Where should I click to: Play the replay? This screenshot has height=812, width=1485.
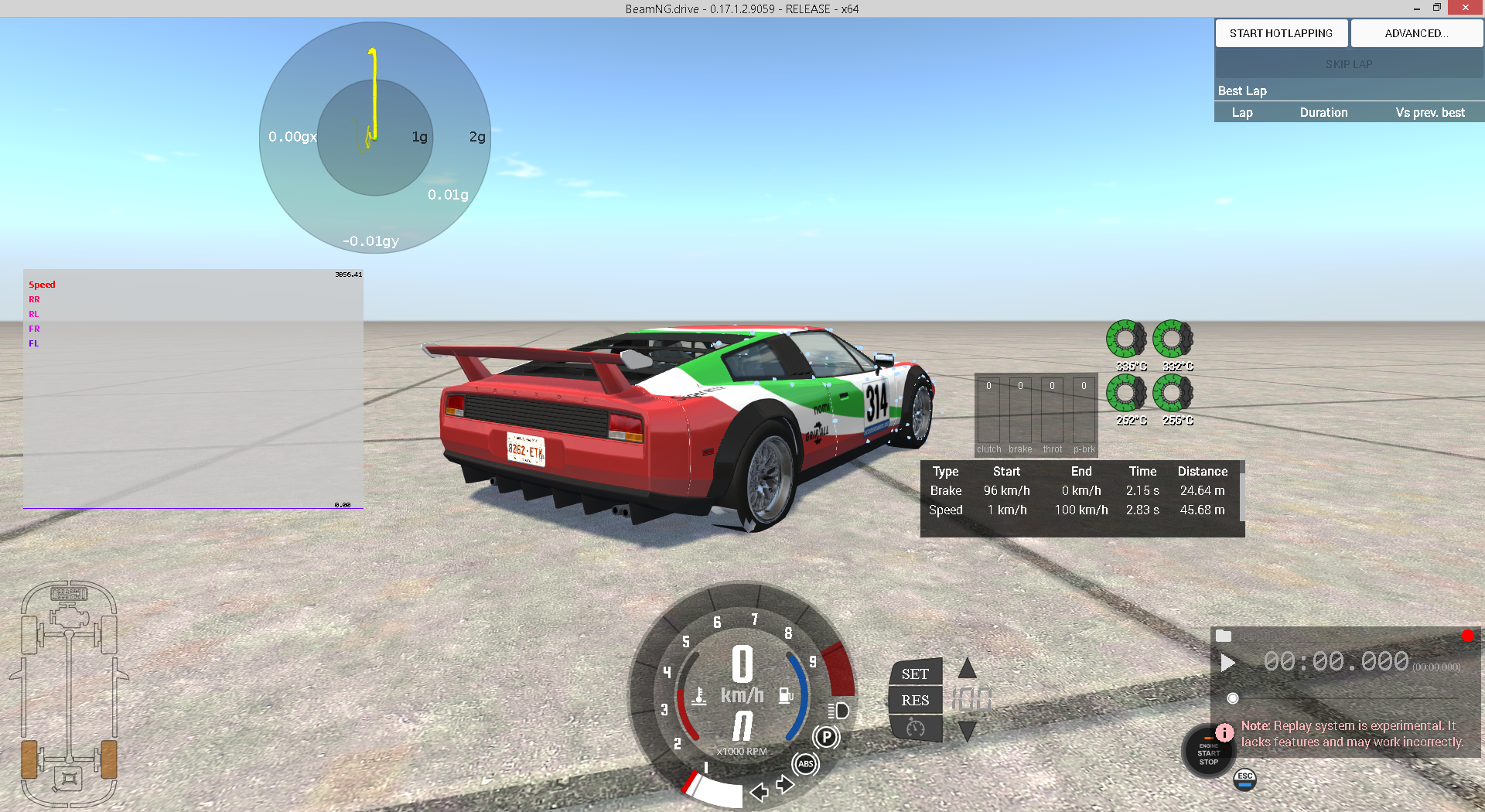tap(1227, 663)
